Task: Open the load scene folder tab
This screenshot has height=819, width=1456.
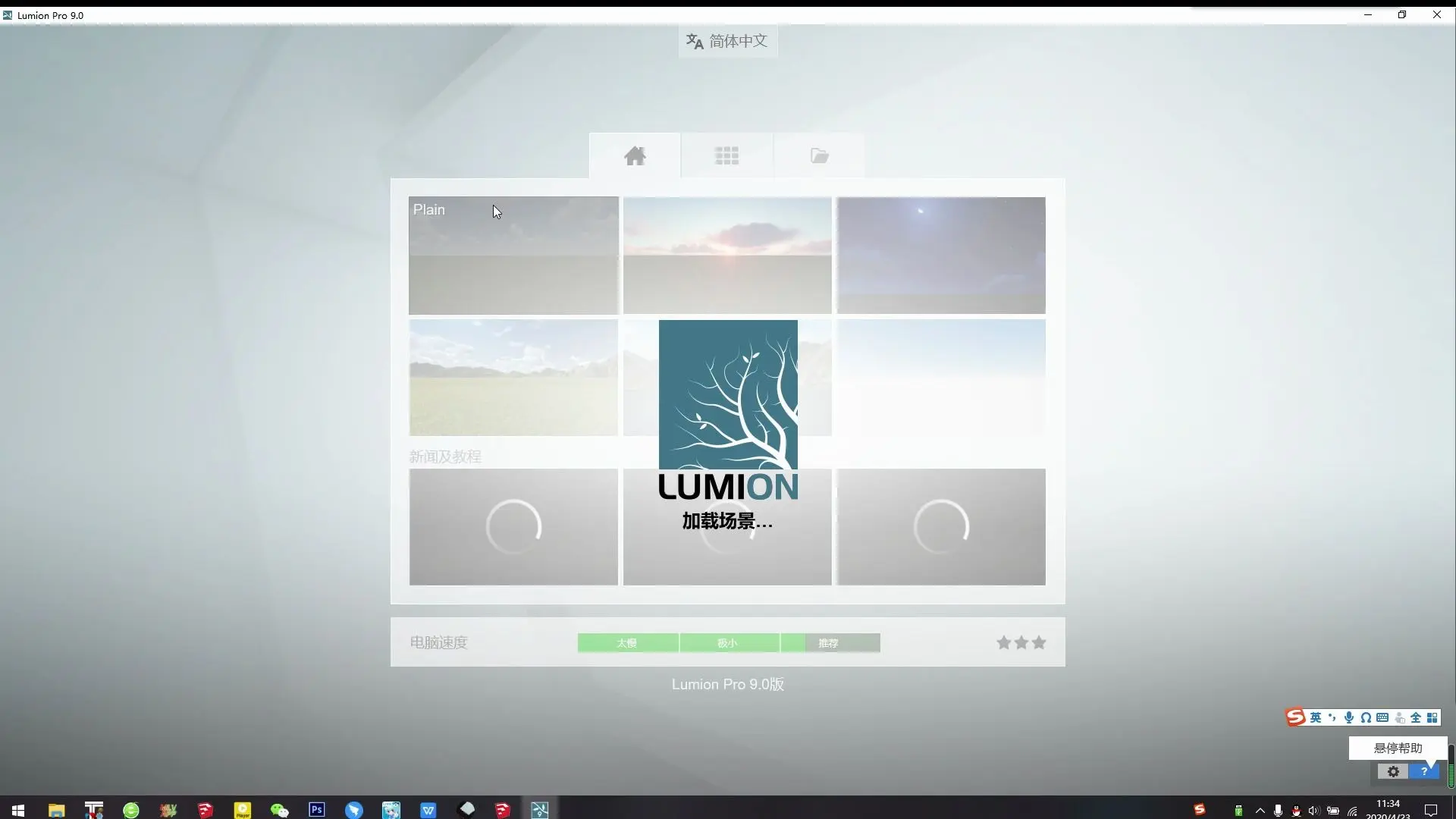Action: tap(819, 156)
